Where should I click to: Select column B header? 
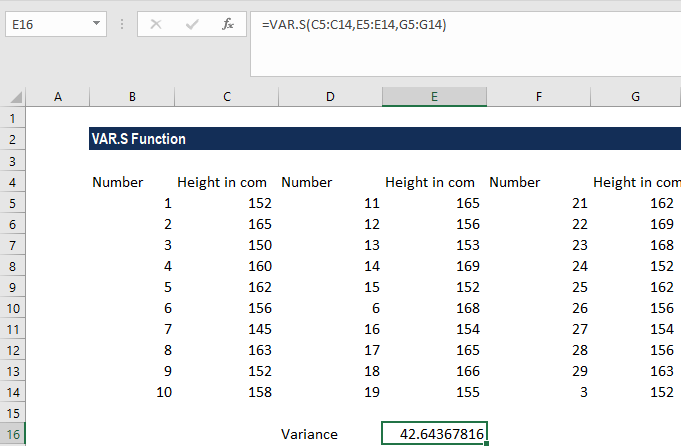[132, 96]
